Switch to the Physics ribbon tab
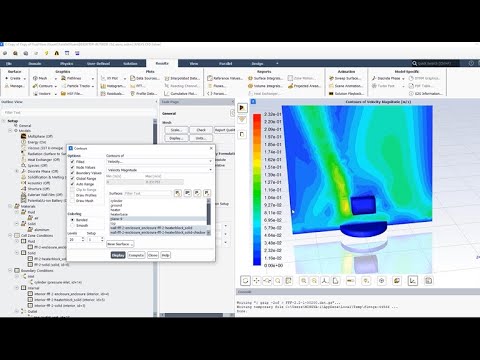 pyautogui.click(x=66, y=63)
